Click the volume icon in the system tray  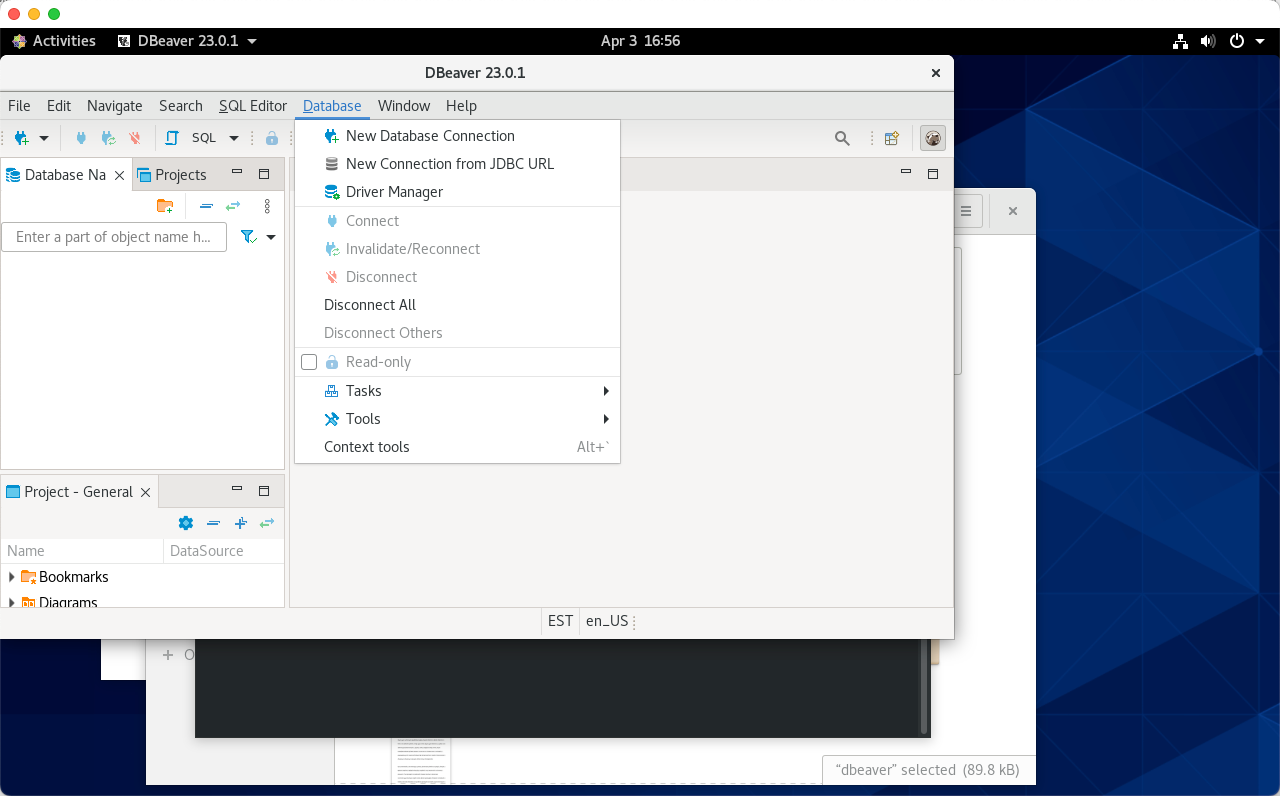[x=1208, y=41]
